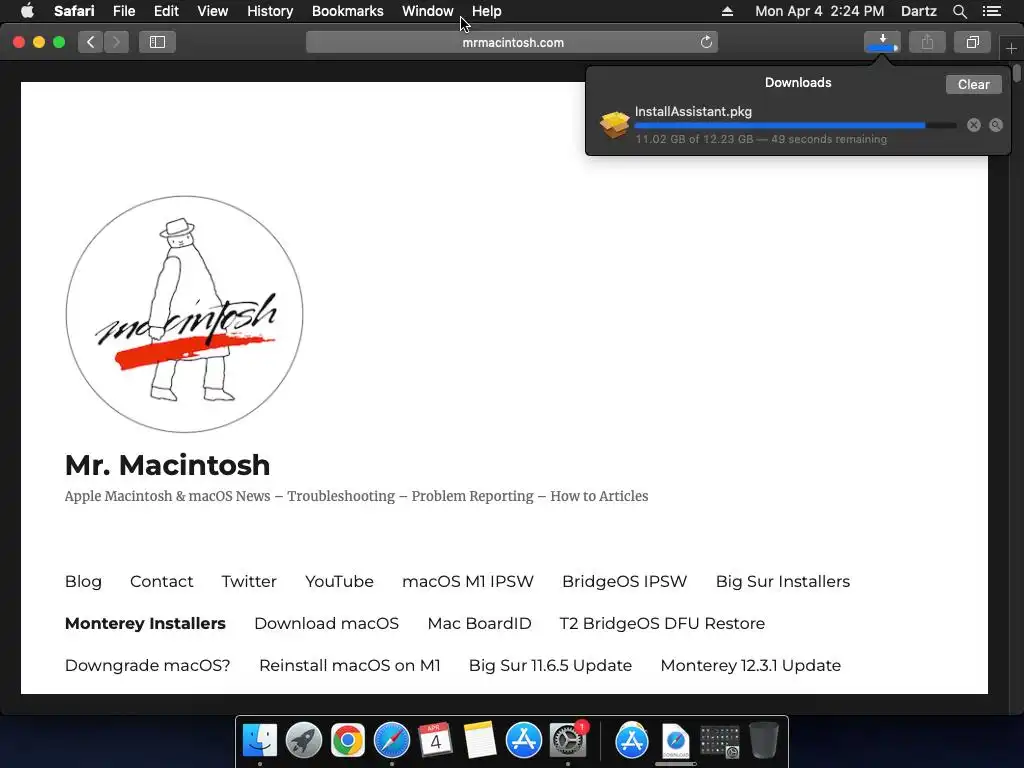Open the macOS M1 IPSW link
The width and height of the screenshot is (1024, 768).
468,581
